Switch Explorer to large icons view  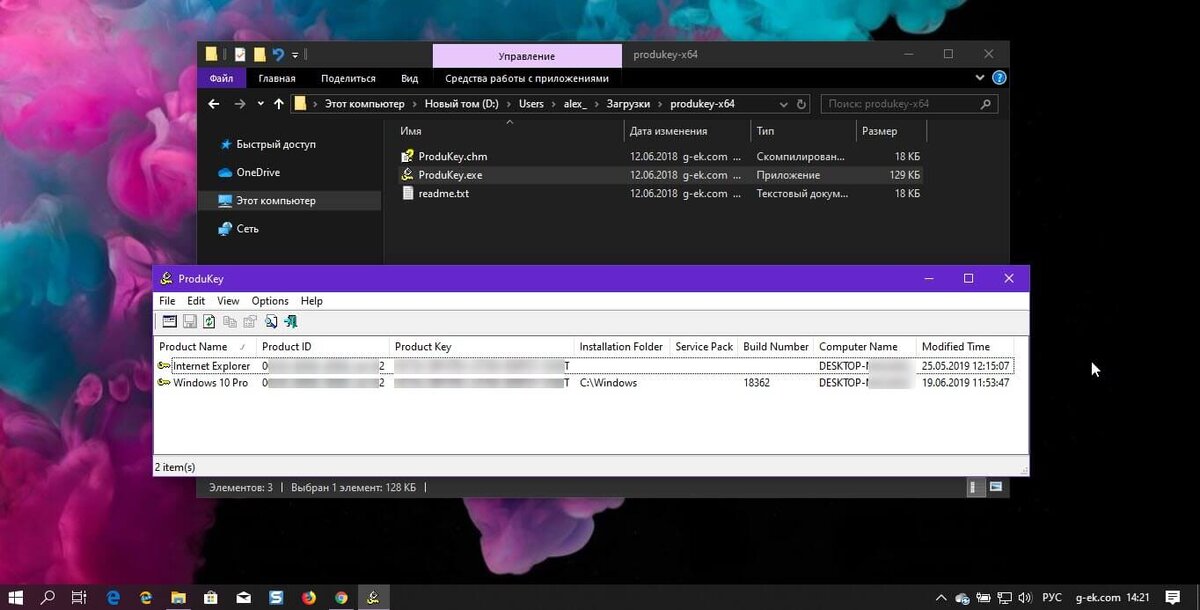(995, 487)
